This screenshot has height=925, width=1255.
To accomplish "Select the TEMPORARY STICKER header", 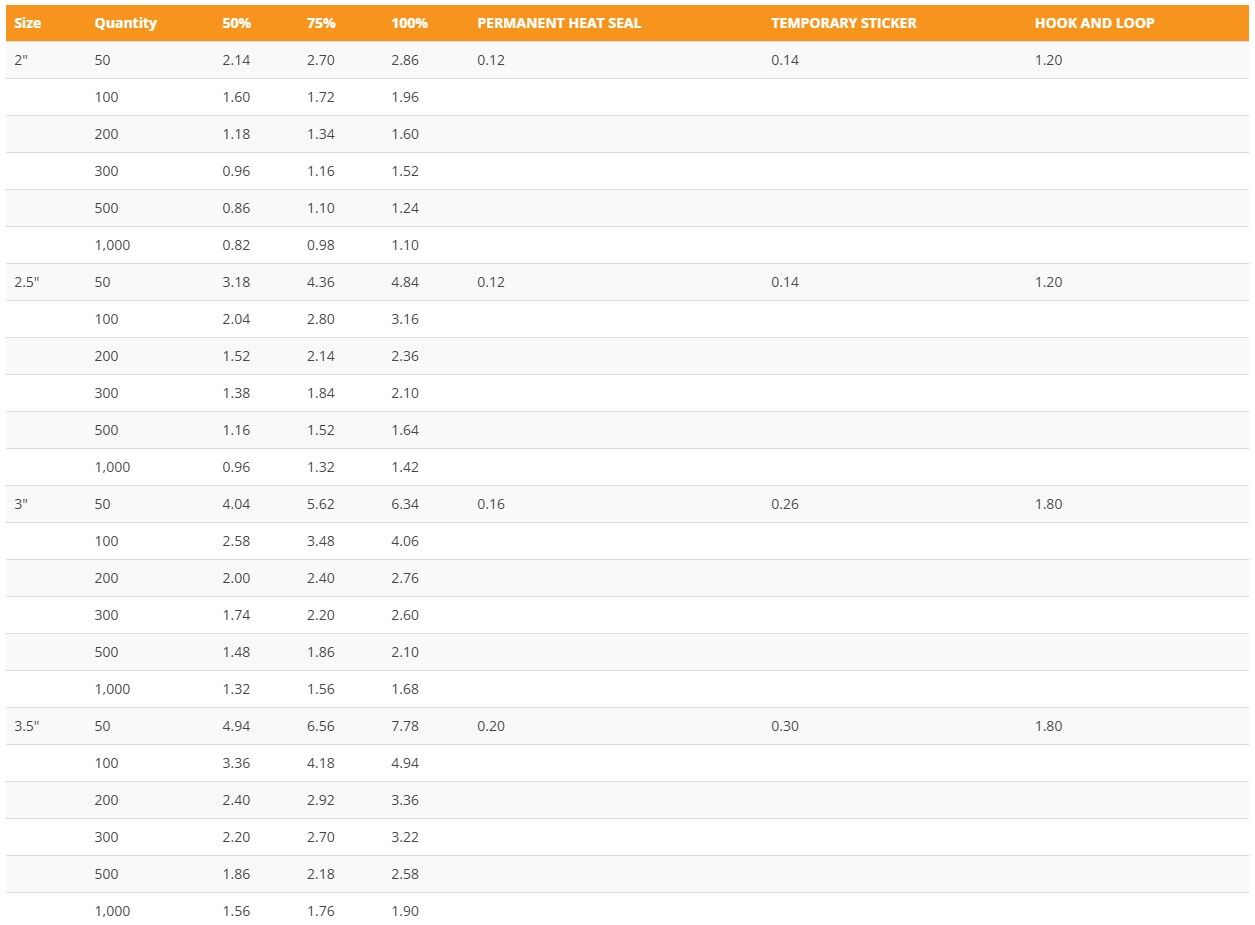I will coord(843,23).
